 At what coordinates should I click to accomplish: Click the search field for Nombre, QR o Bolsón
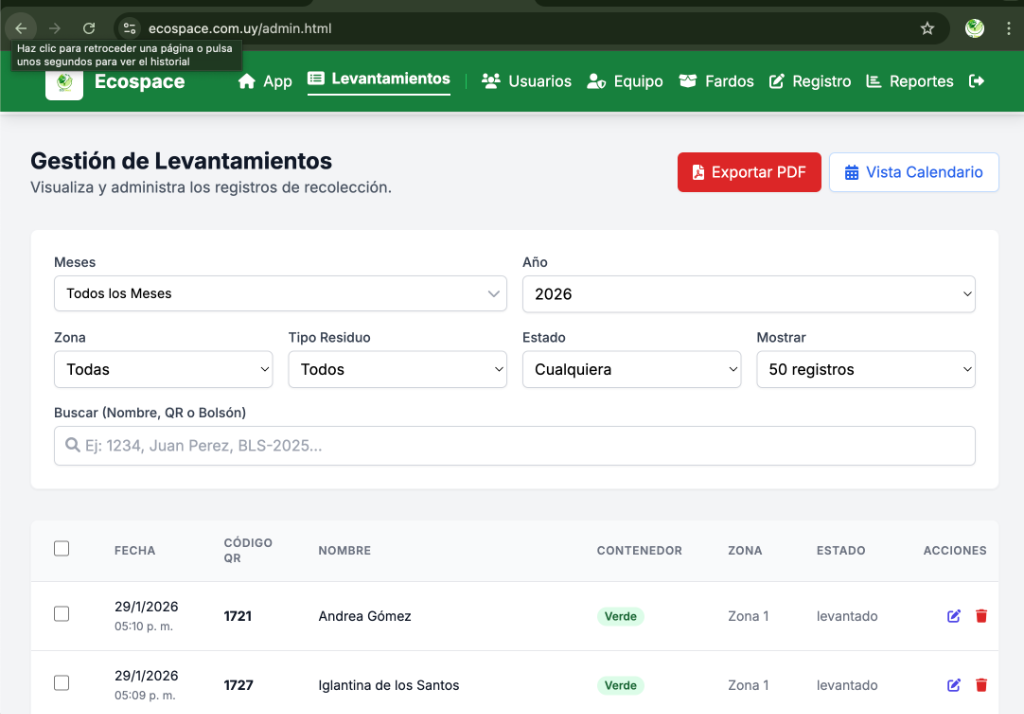[x=514, y=445]
